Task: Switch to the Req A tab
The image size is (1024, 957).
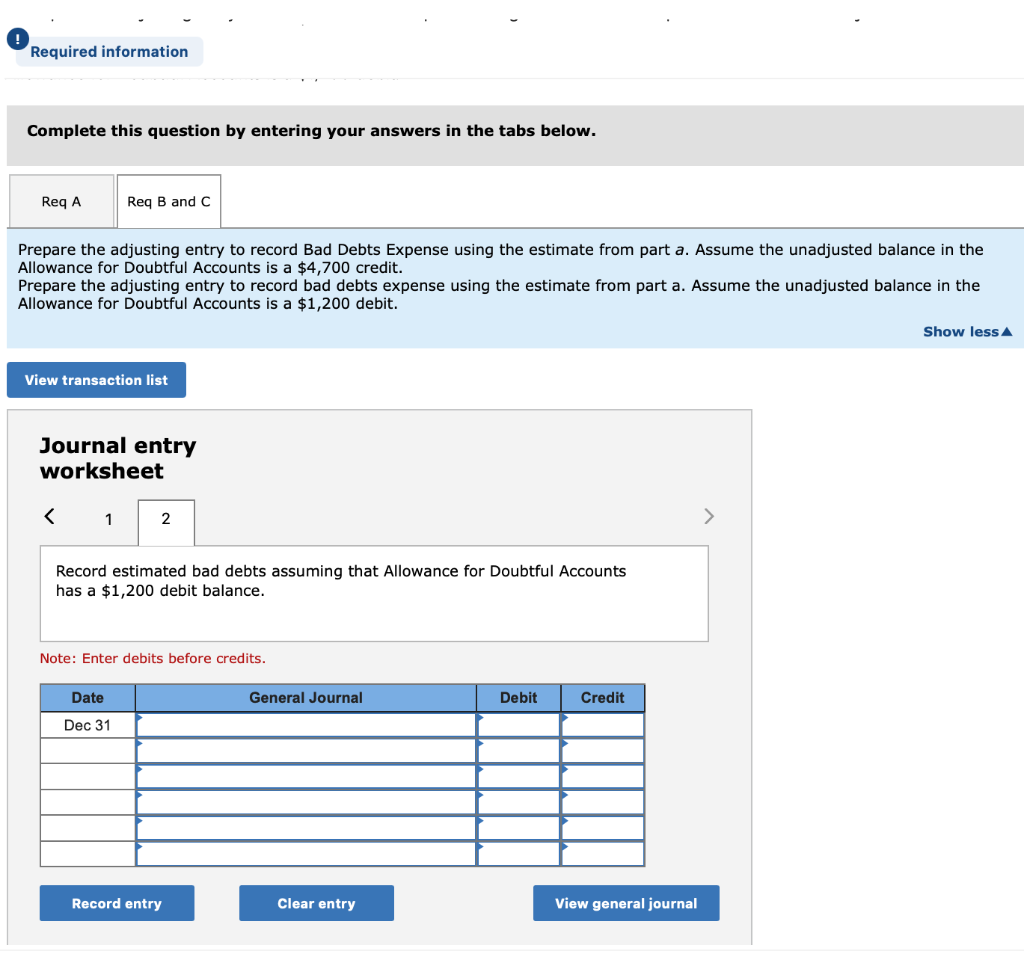Action: (61, 201)
